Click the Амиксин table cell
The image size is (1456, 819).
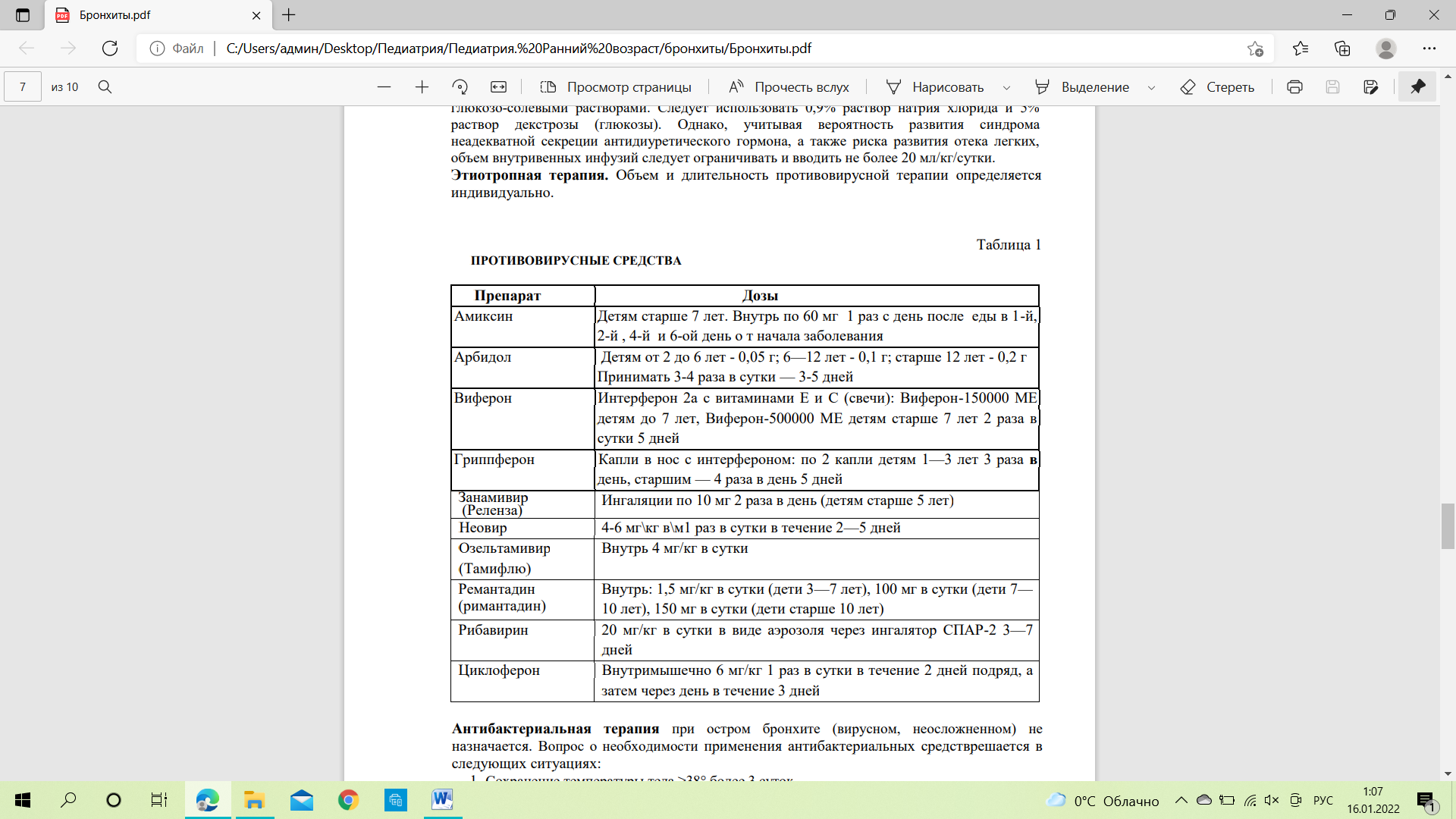click(522, 326)
